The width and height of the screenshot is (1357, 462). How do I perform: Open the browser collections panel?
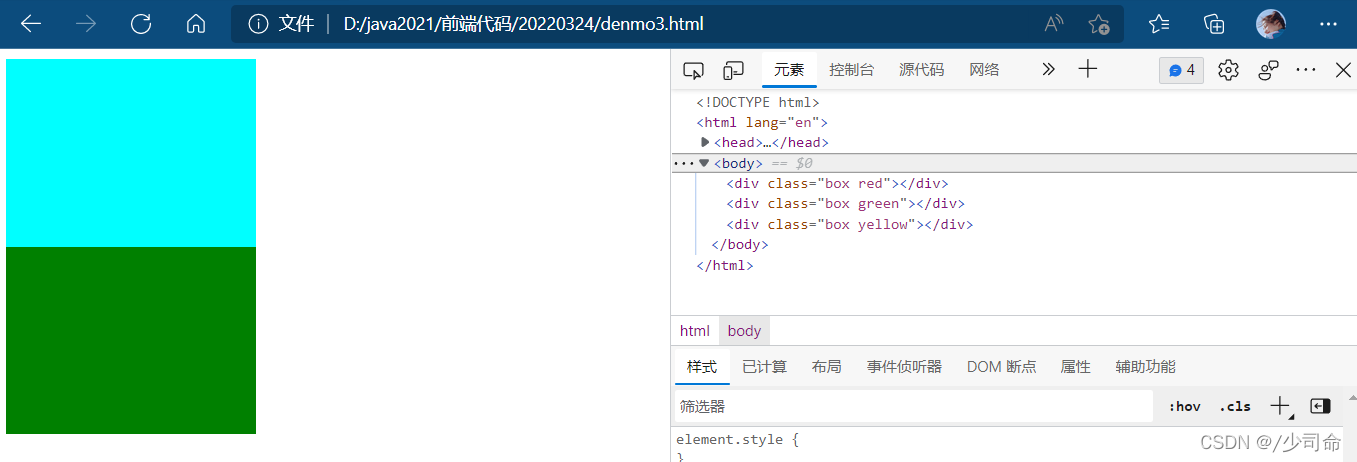pyautogui.click(x=1214, y=24)
